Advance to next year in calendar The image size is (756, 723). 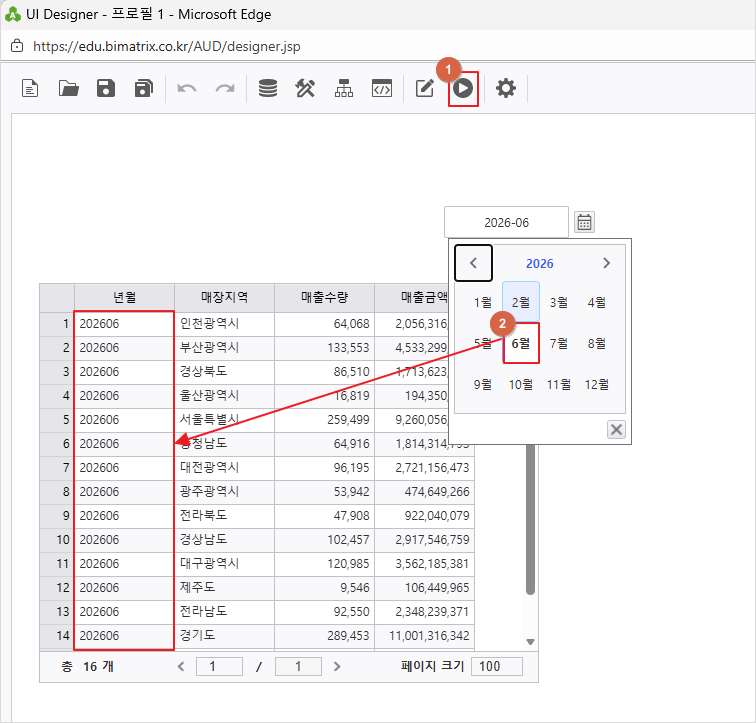pos(607,263)
